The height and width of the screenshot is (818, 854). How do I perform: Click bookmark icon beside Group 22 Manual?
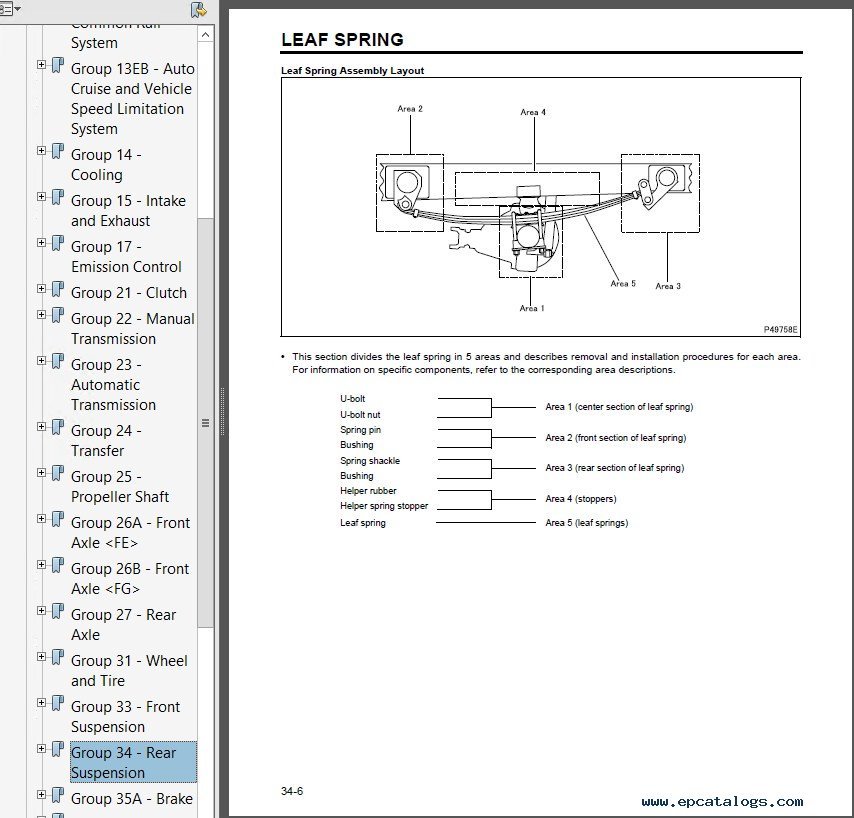click(58, 316)
